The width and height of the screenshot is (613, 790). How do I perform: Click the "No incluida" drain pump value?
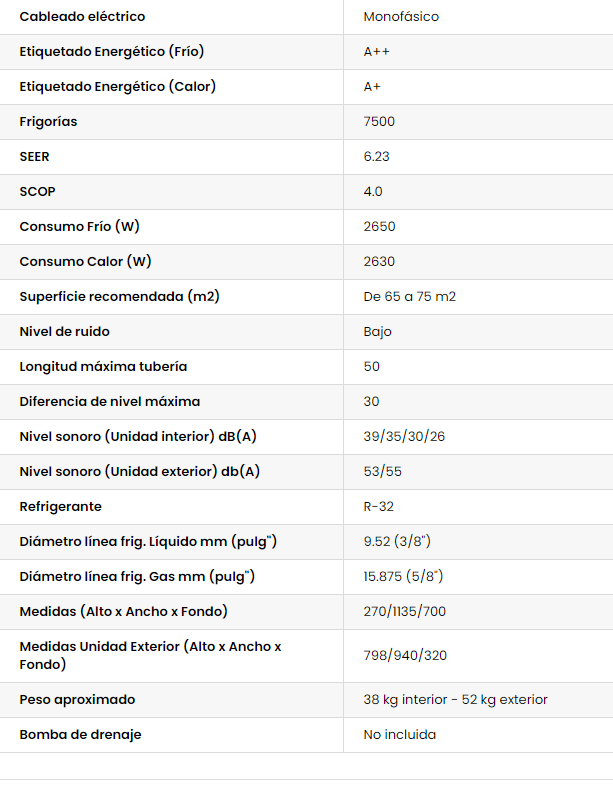(399, 735)
